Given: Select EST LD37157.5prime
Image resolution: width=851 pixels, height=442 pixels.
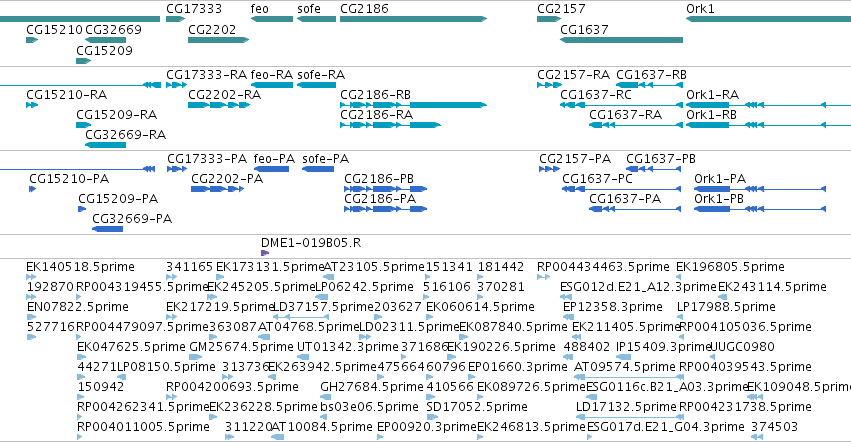Looking at the screenshot, I should (x=301, y=317).
